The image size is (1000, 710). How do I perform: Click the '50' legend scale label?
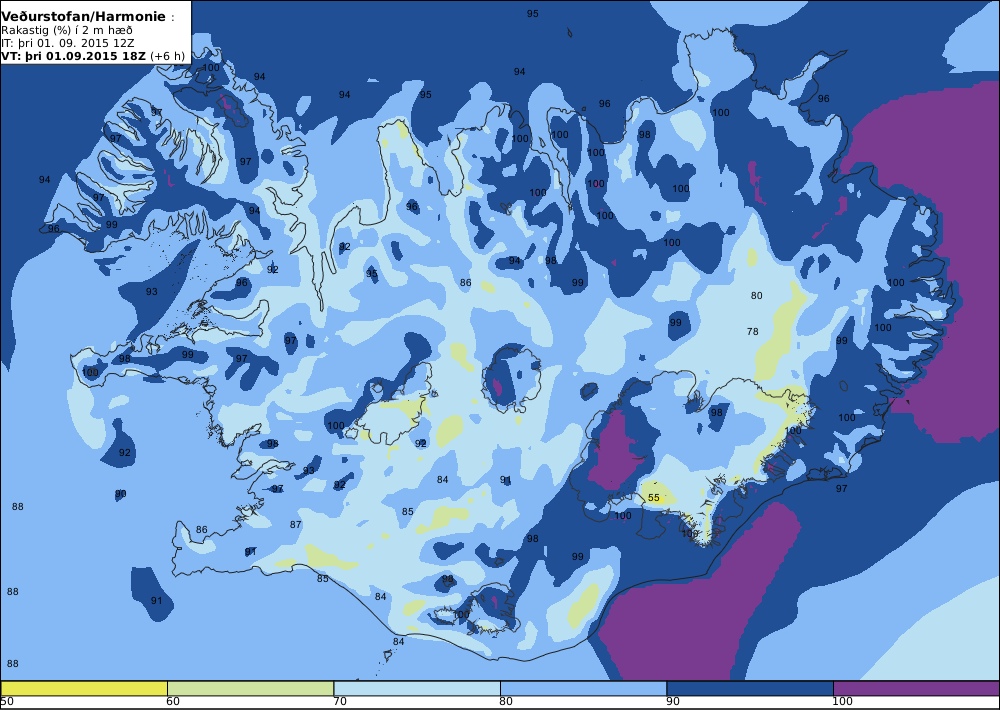[x=6, y=702]
